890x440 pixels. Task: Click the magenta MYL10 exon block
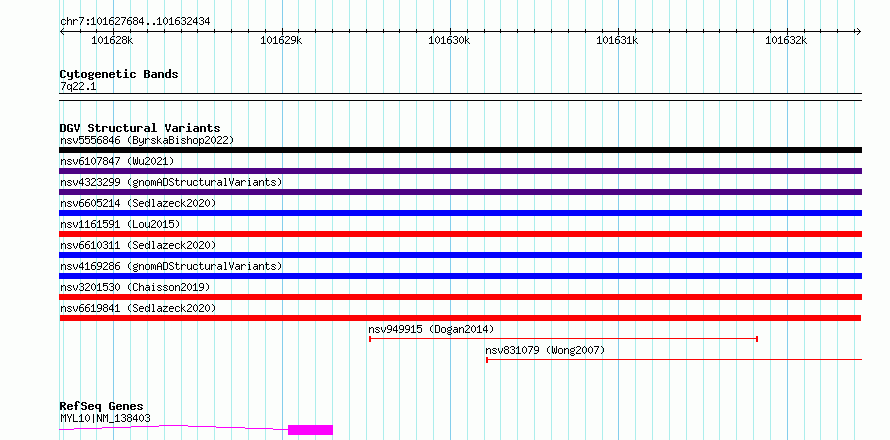(310, 430)
